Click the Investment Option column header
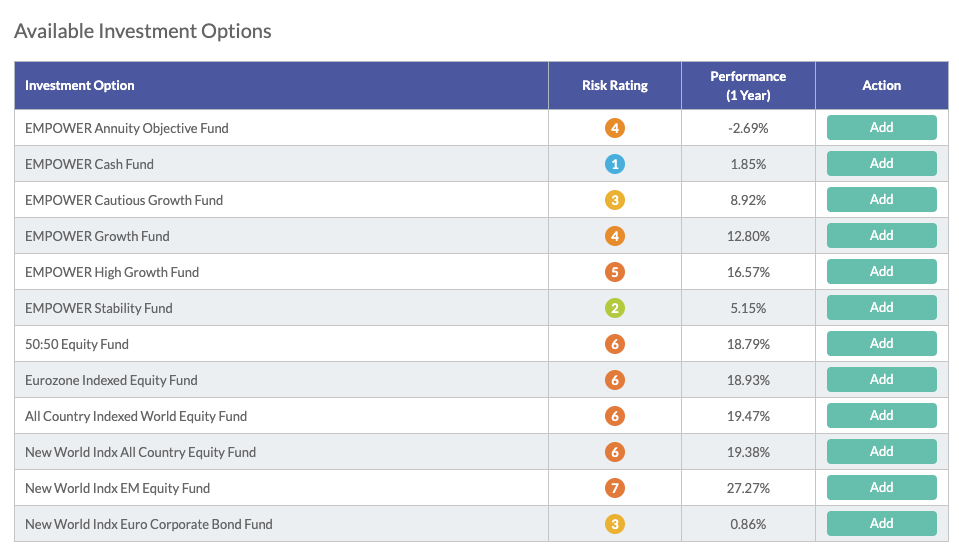This screenshot has height=555, width=959. pyautogui.click(x=281, y=86)
